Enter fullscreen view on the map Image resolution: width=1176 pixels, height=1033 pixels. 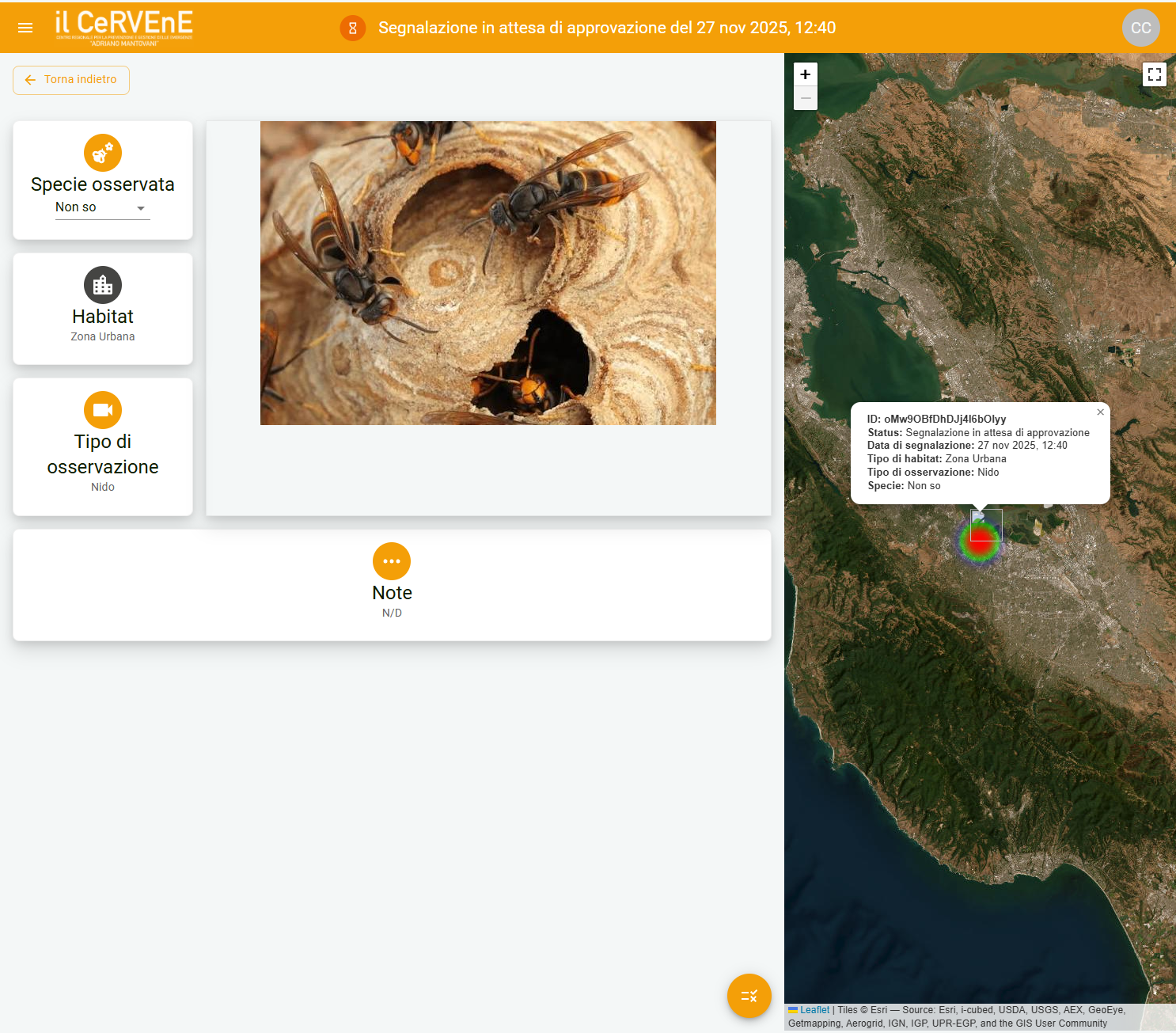pyautogui.click(x=1155, y=74)
